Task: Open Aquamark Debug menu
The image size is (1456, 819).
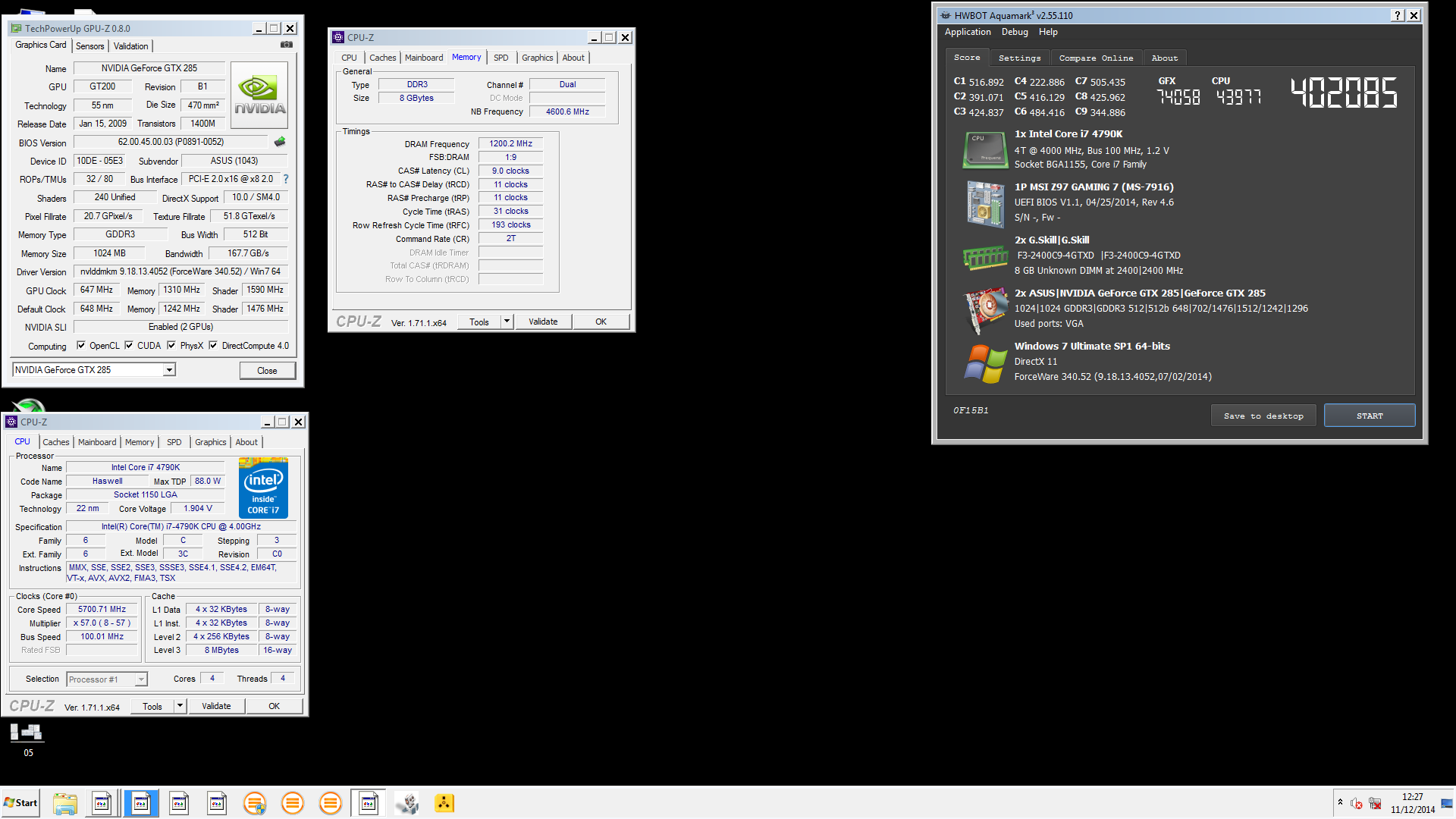Action: click(1015, 32)
